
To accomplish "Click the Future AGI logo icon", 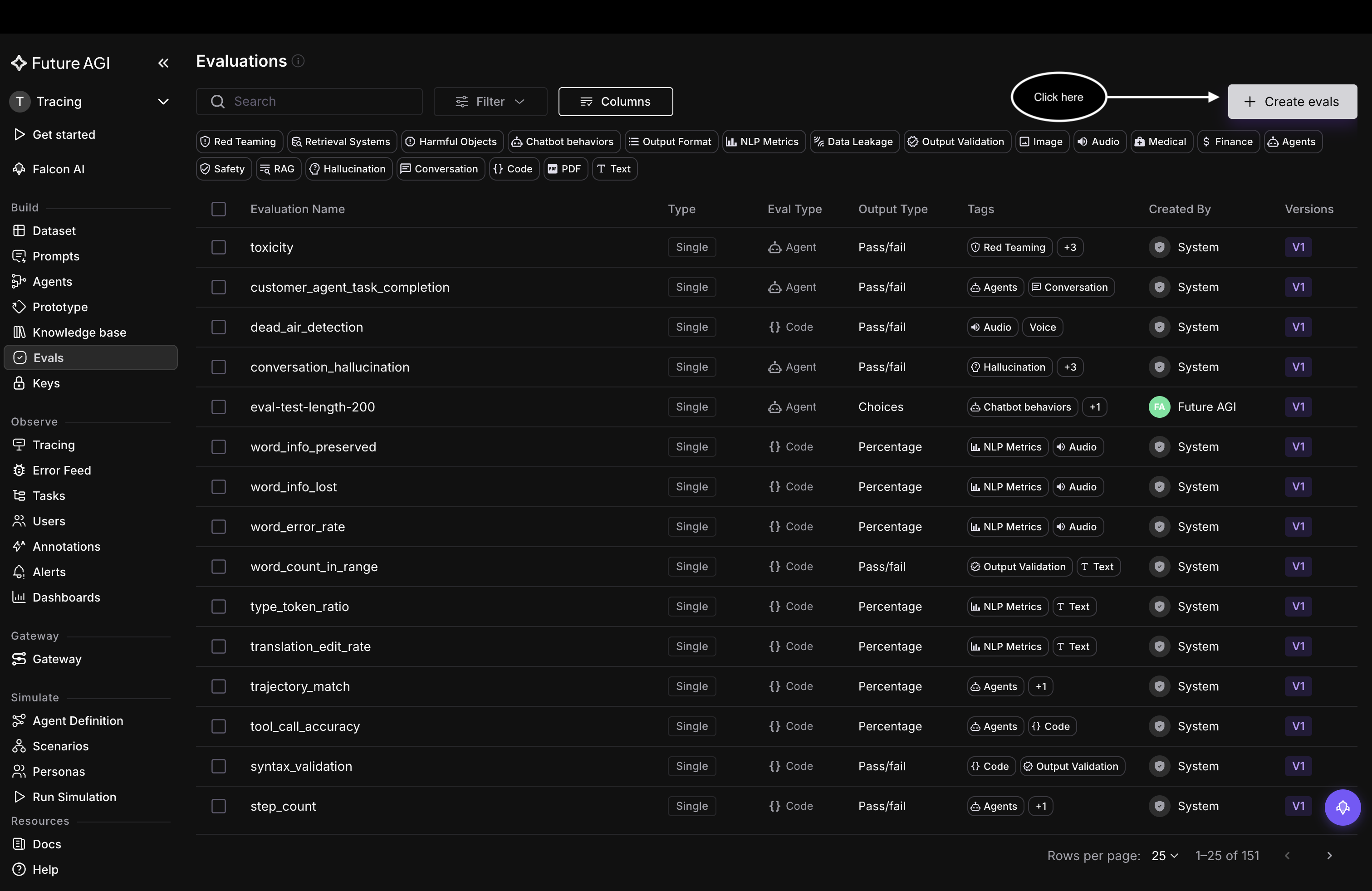I will pyautogui.click(x=19, y=63).
